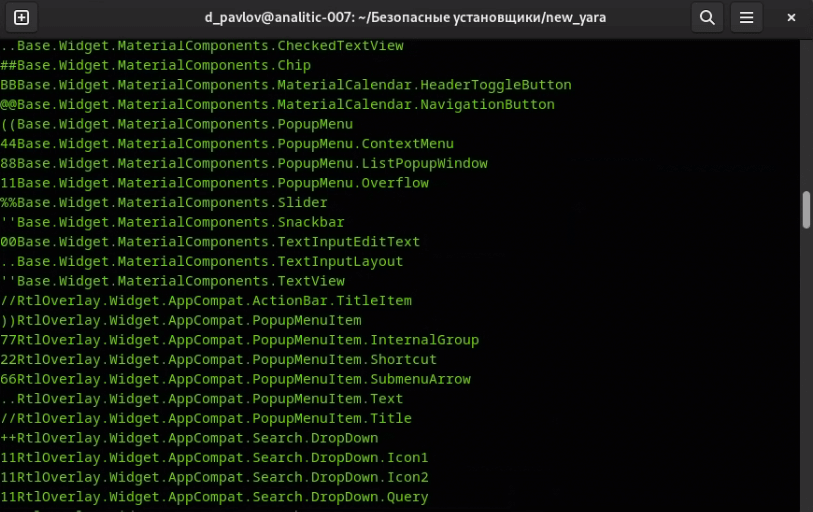Click the PopupMenu.Overflow line
813x512 pixels.
point(214,183)
